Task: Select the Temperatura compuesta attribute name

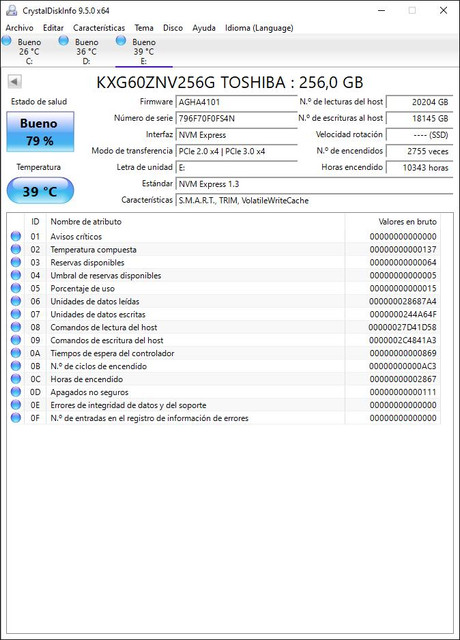Action: (93, 249)
